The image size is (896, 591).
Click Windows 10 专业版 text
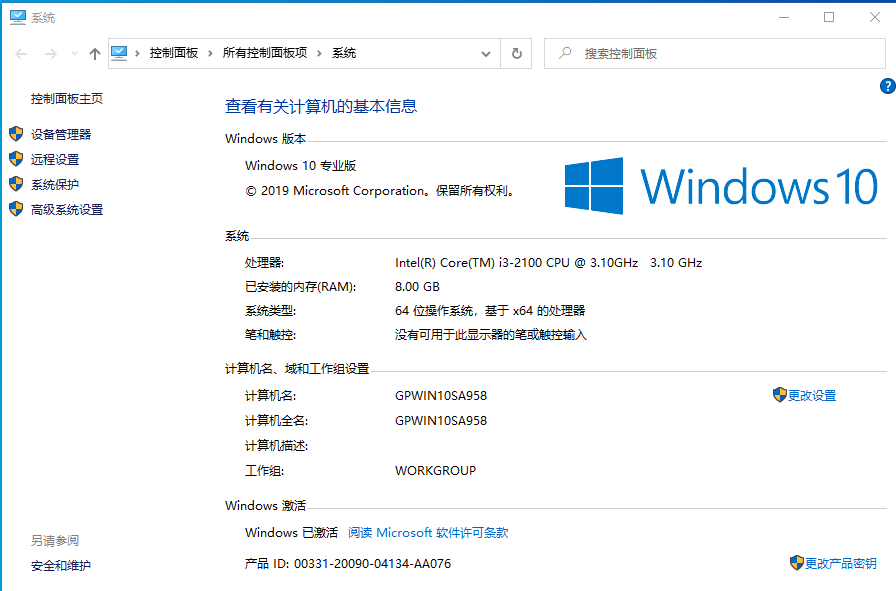click(301, 166)
